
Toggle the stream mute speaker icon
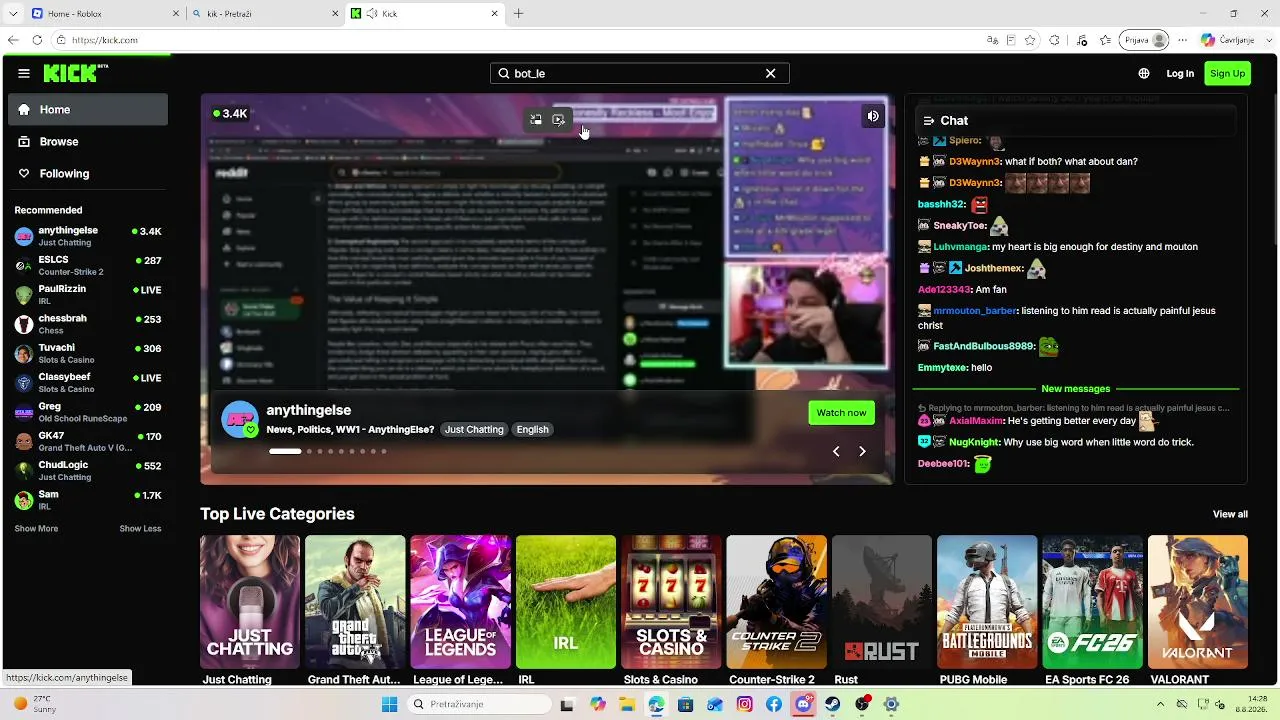(873, 116)
